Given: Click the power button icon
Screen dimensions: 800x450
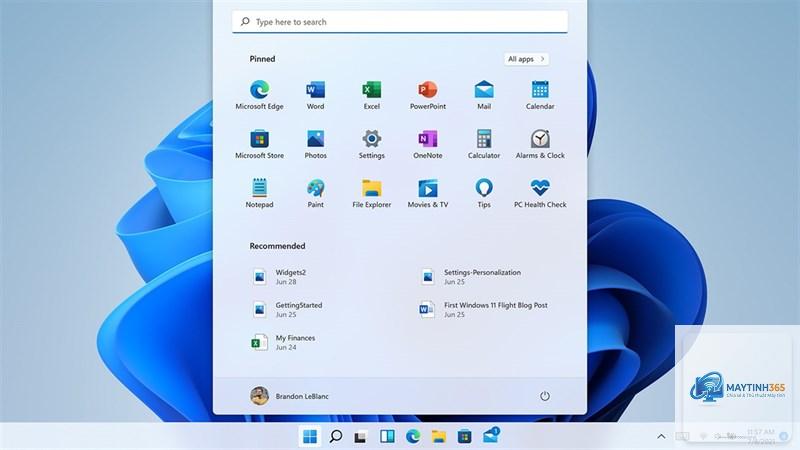Looking at the screenshot, I should click(545, 396).
